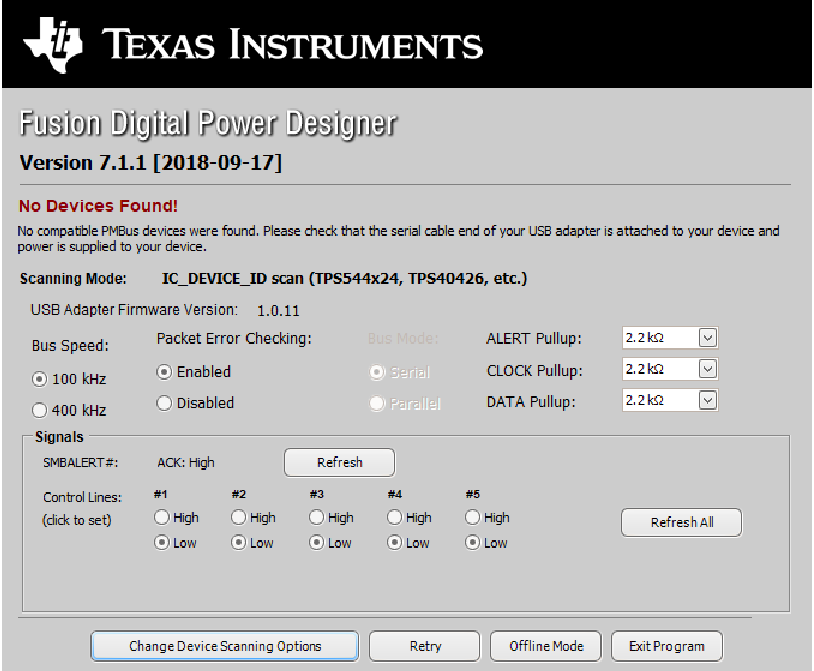Click the 'No compatible PMBus devices' message
The height and width of the screenshot is (671, 814).
tap(398, 239)
